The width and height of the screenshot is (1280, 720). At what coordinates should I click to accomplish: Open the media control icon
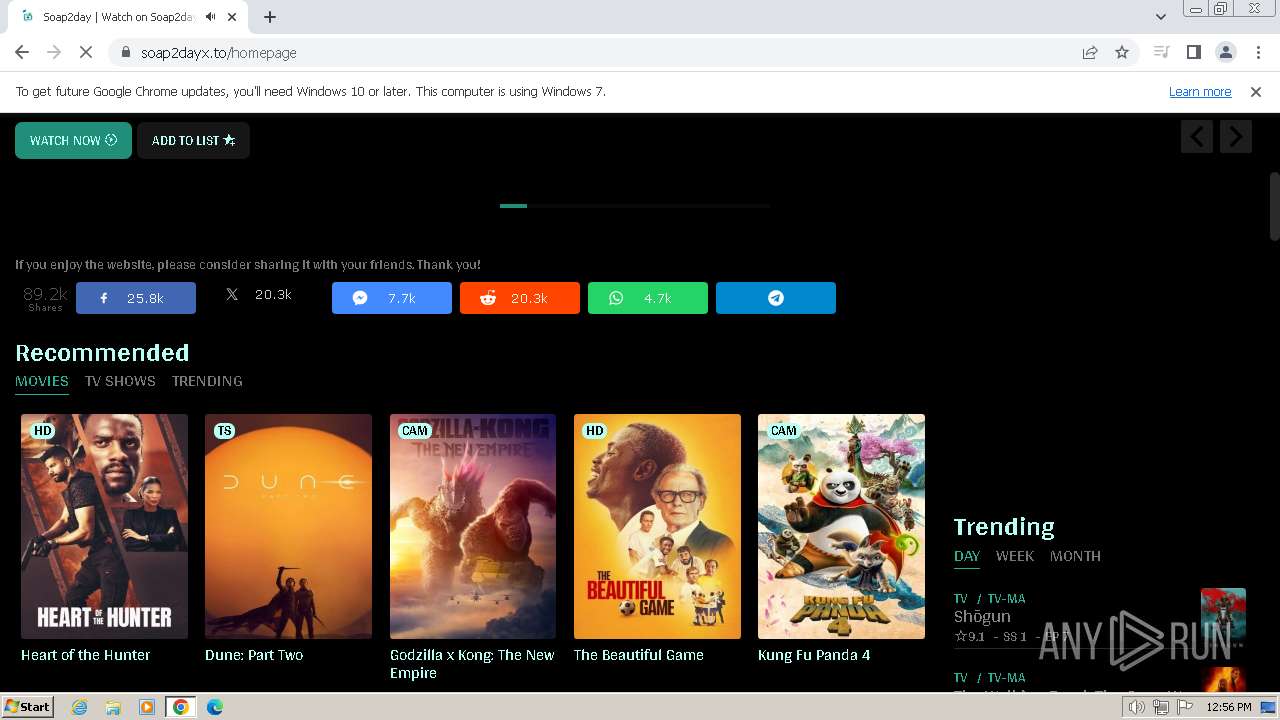tap(1161, 52)
